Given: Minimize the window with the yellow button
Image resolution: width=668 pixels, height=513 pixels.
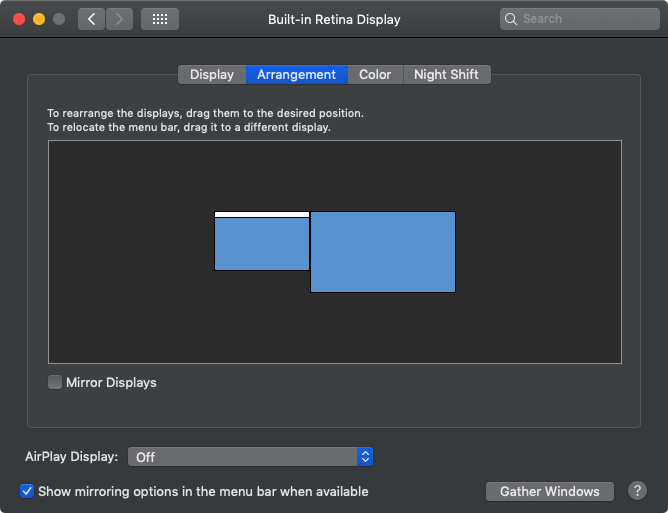Looking at the screenshot, I should [x=39, y=19].
